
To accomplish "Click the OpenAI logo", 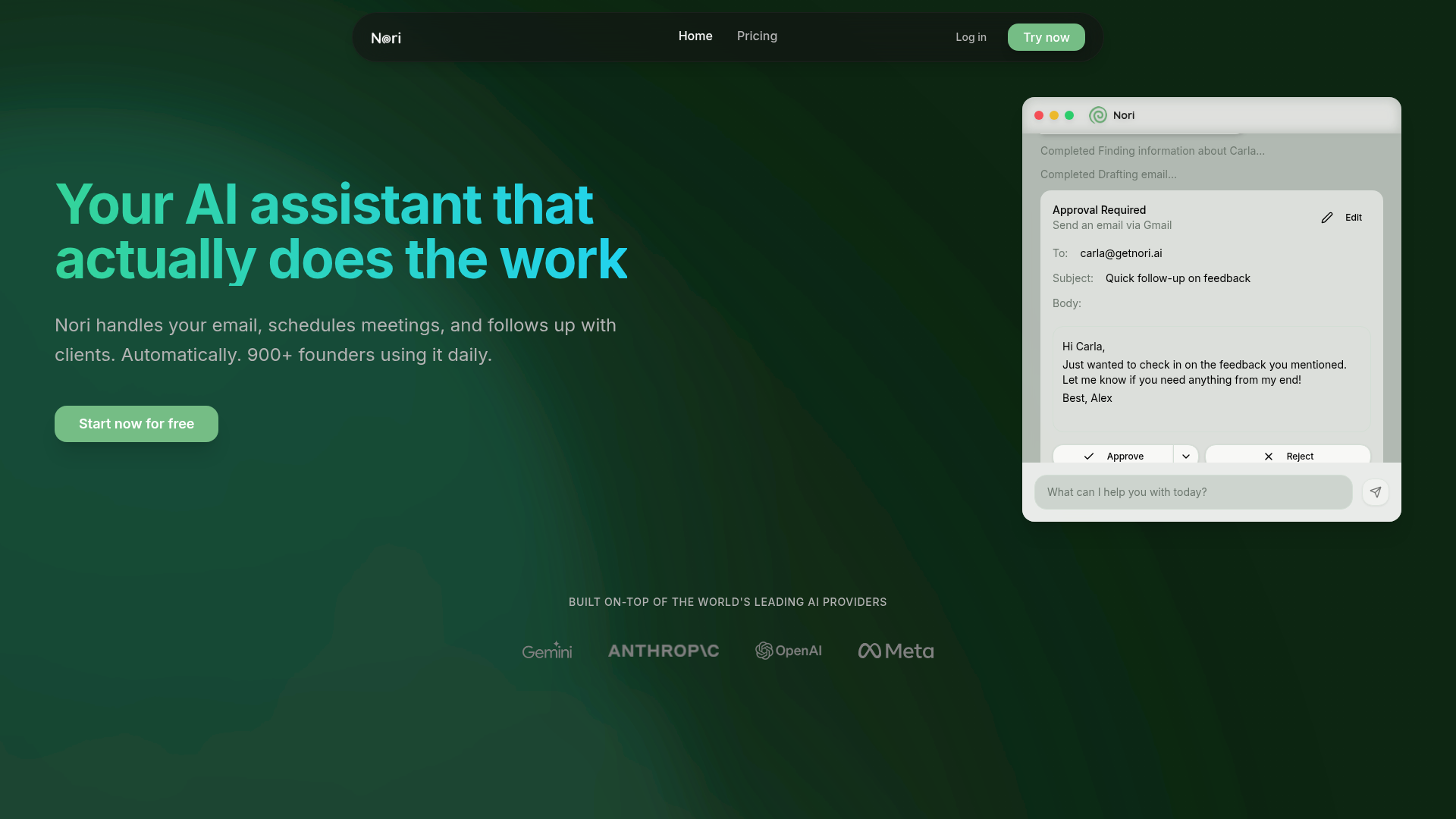I will click(789, 651).
